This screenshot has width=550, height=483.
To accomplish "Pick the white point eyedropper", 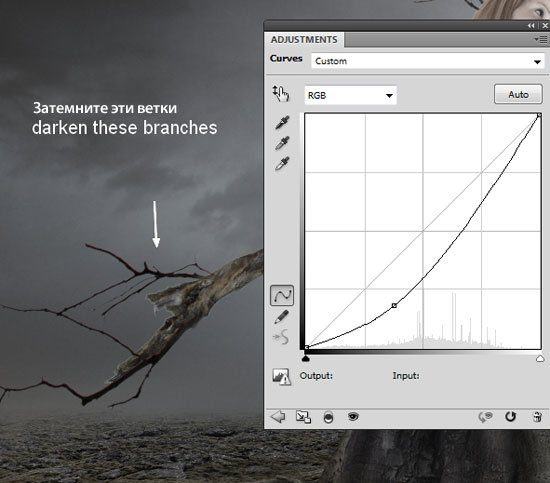I will (282, 163).
